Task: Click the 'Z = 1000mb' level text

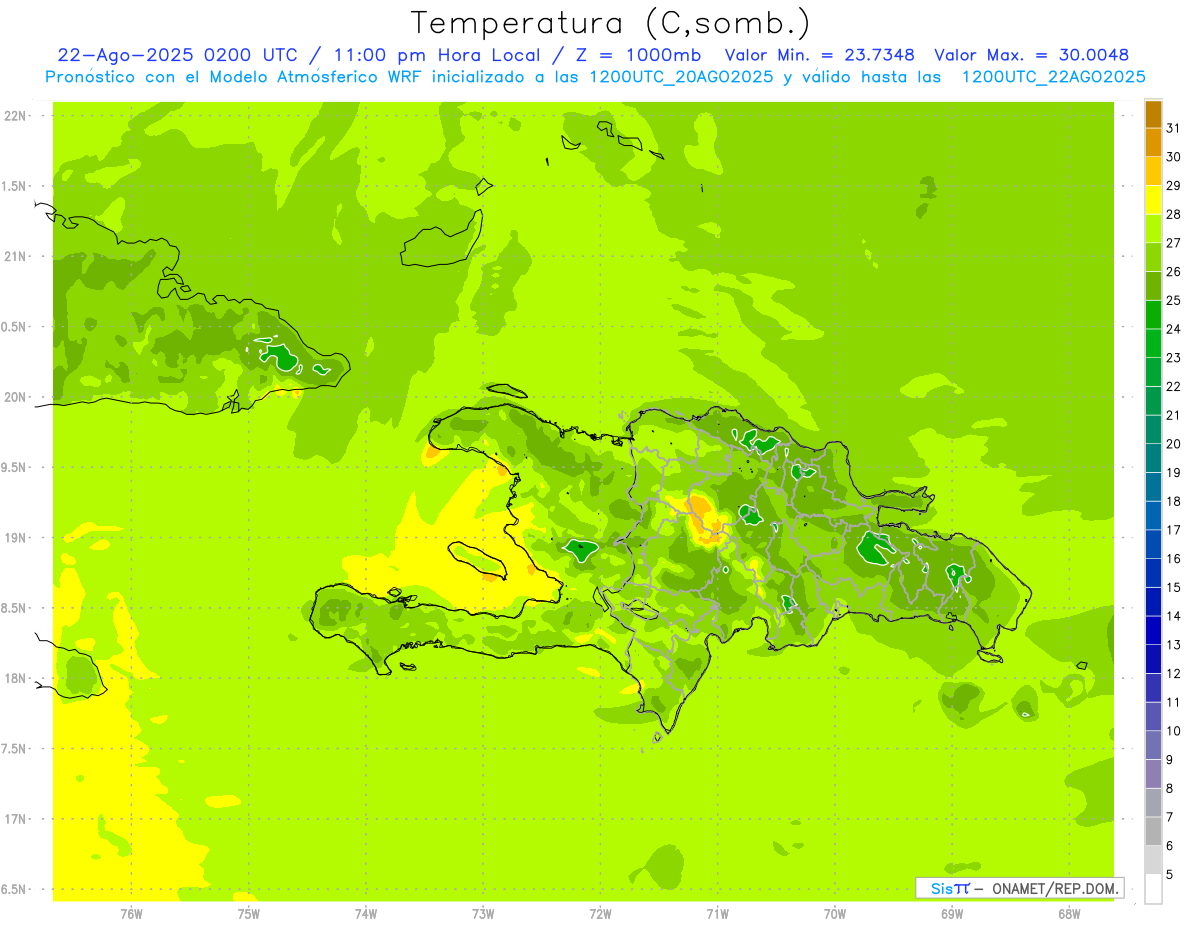Action: [x=638, y=55]
